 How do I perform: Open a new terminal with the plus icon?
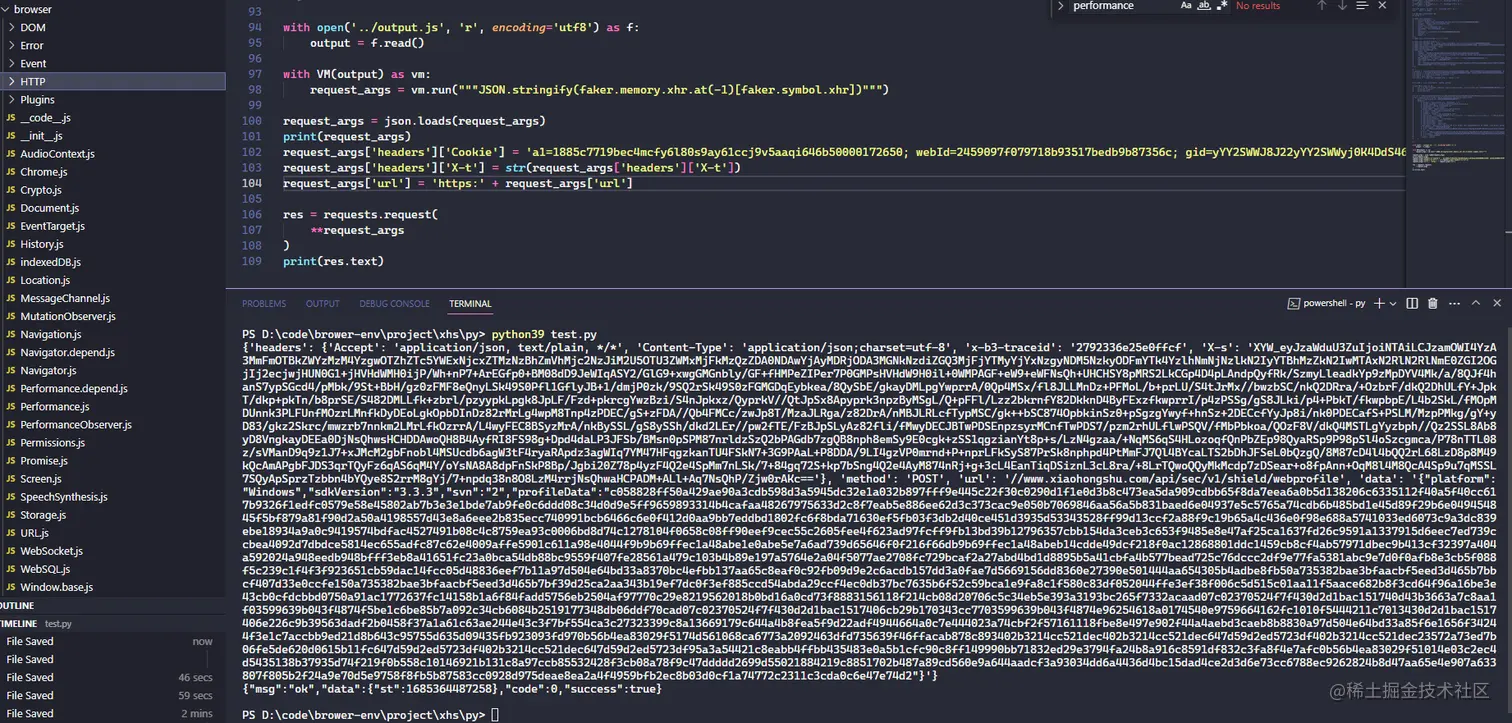1379,303
